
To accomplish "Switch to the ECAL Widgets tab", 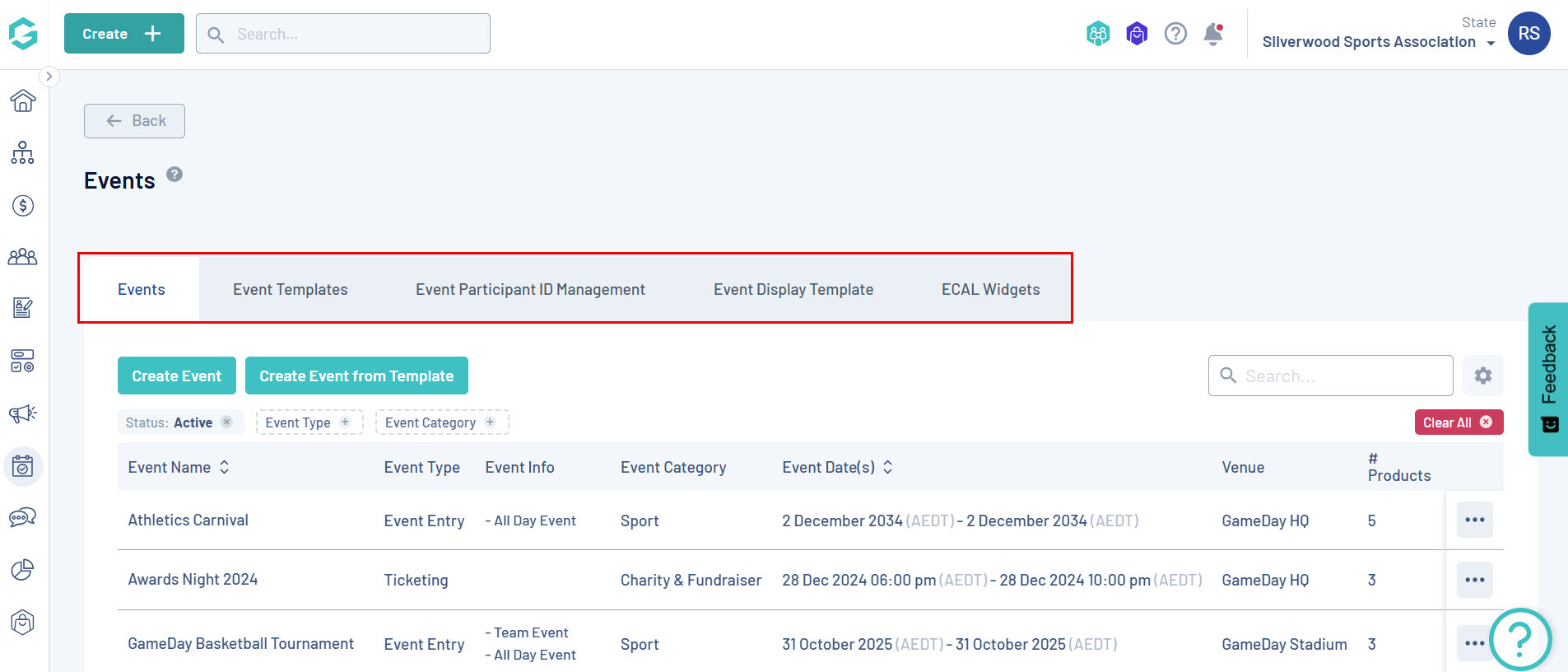I will pos(991,289).
